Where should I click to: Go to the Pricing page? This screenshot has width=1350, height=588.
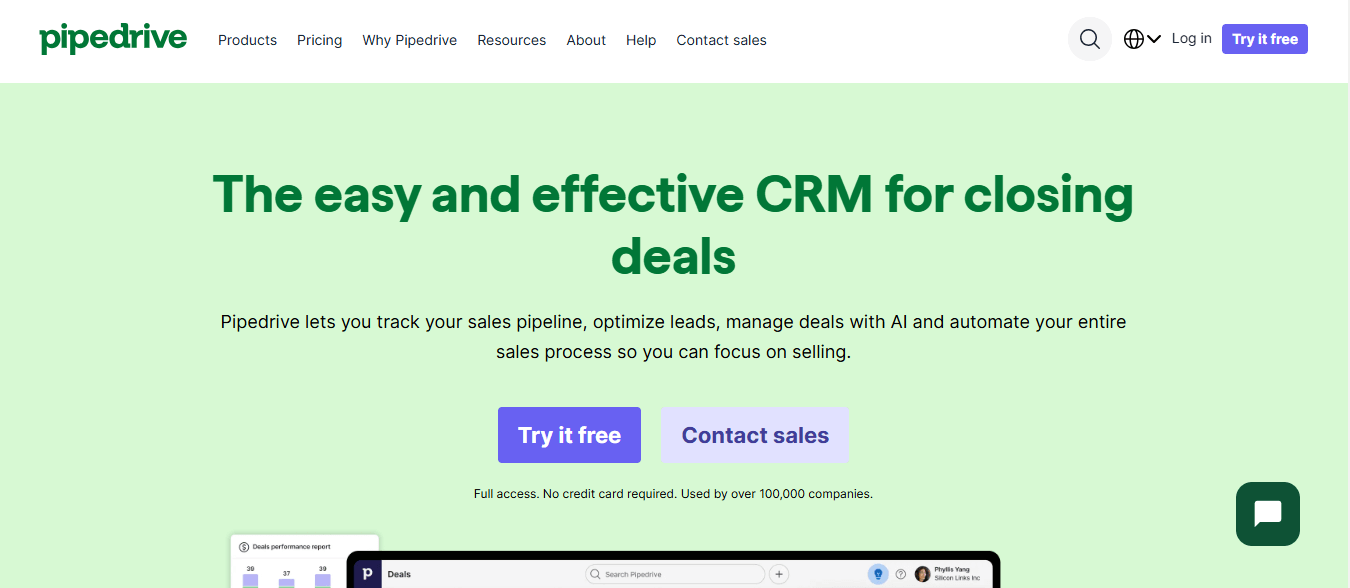click(x=320, y=40)
